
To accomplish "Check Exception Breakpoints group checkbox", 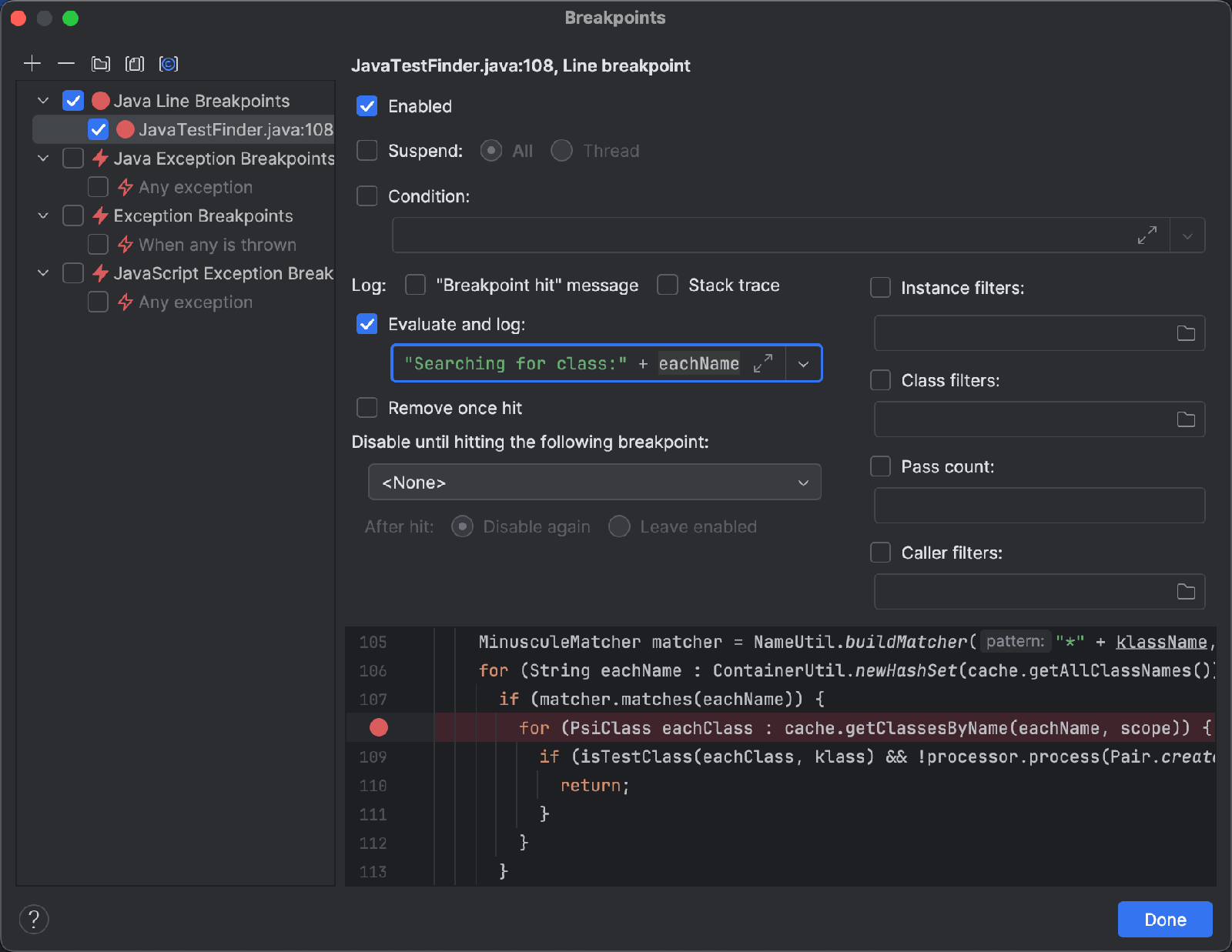I will point(73,215).
